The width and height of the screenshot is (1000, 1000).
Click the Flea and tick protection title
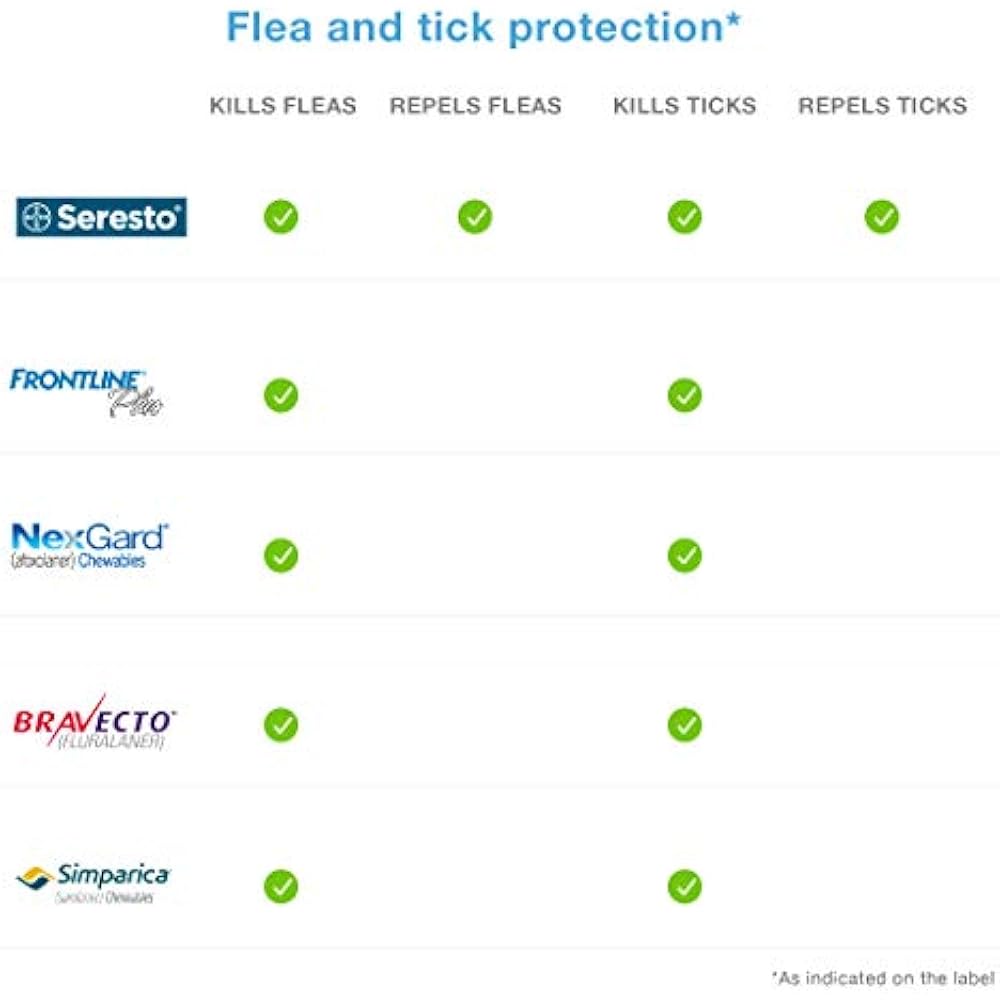(484, 27)
